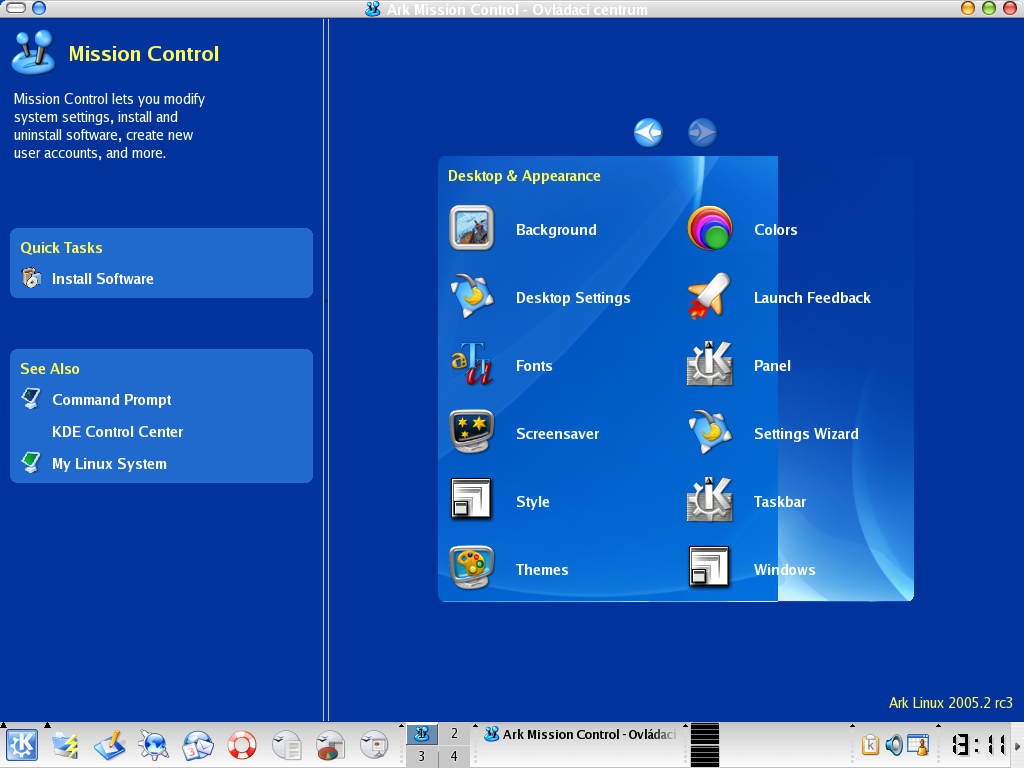Image resolution: width=1024 pixels, height=768 pixels.
Task: Launch the file manager folder icon in taskbar
Action: click(x=65, y=745)
